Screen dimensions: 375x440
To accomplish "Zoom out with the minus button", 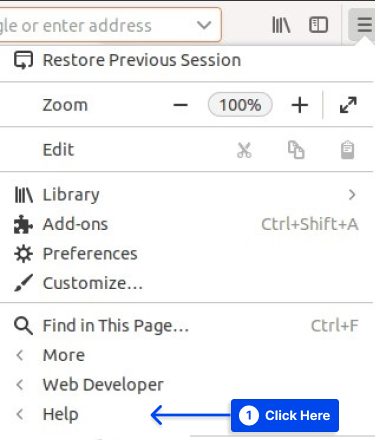I will (180, 105).
